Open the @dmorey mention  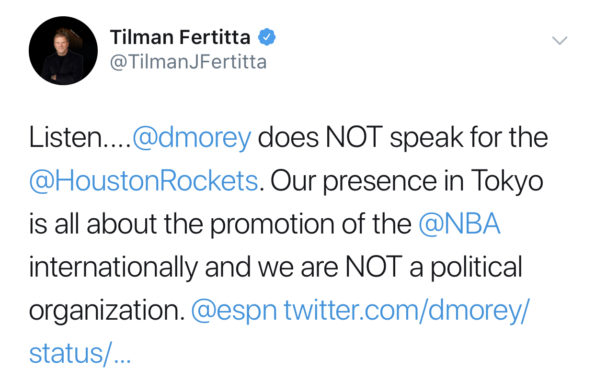click(x=192, y=137)
